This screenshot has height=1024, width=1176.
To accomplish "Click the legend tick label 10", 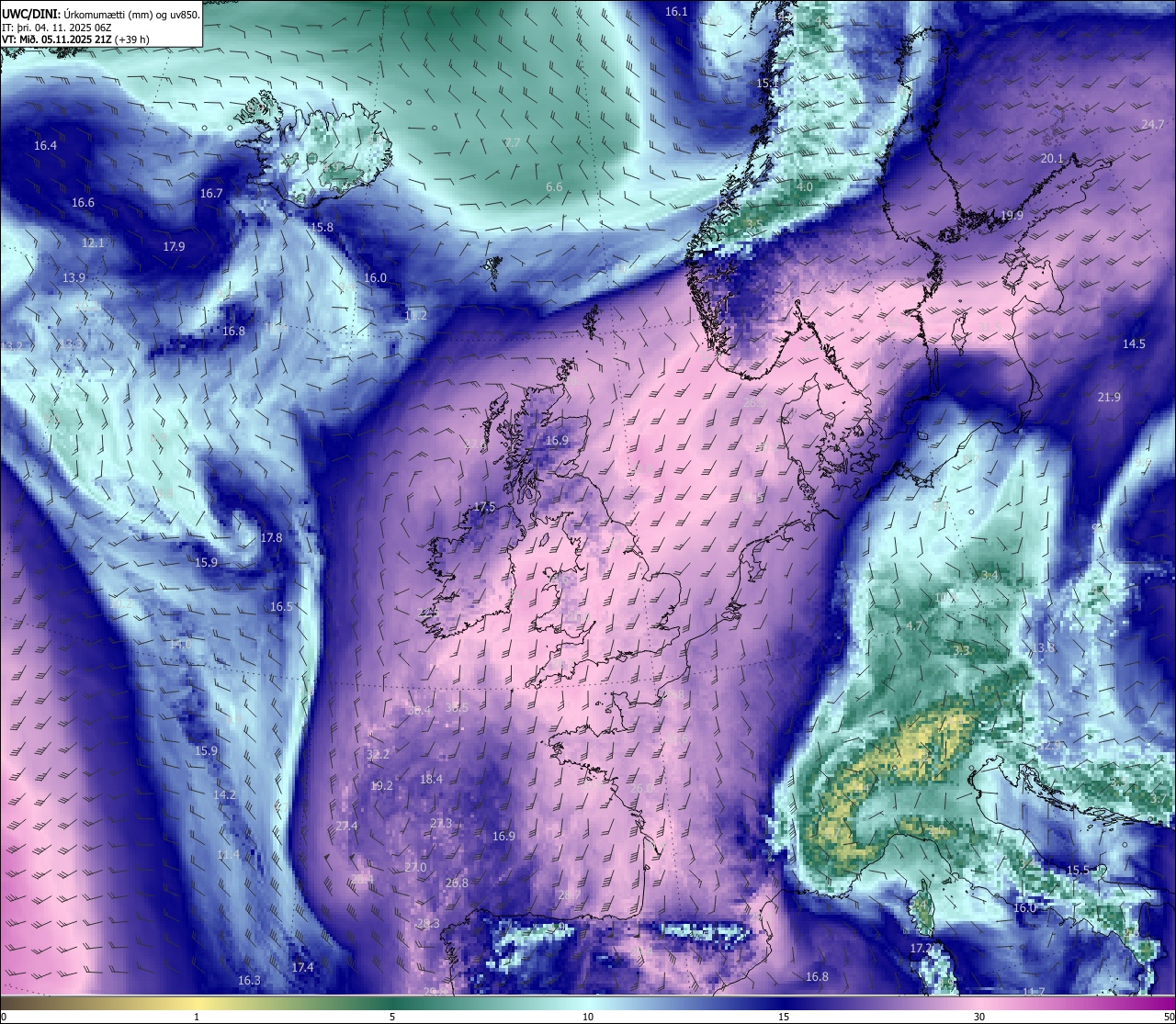I will click(x=588, y=1017).
